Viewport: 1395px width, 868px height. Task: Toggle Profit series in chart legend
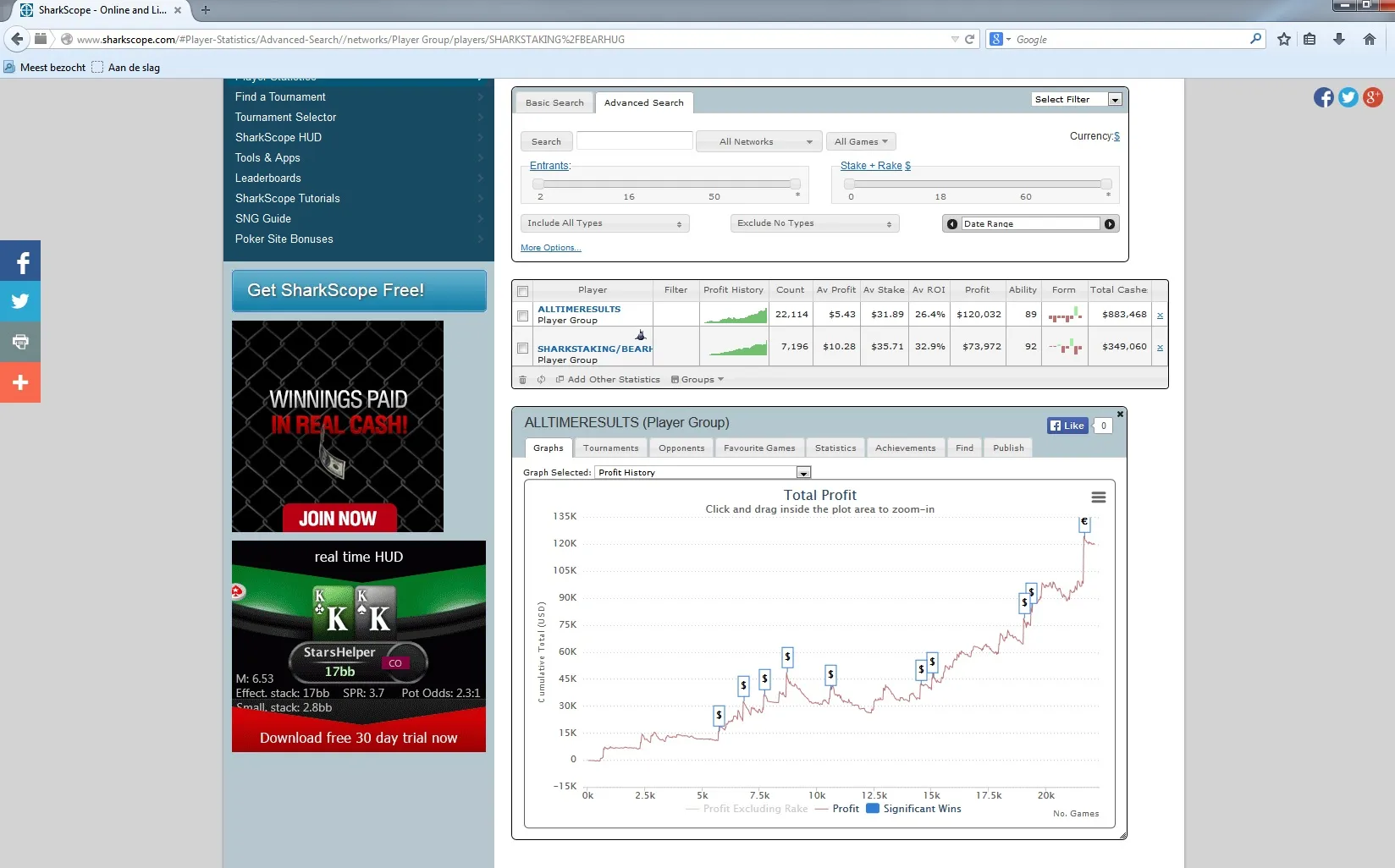(x=837, y=809)
